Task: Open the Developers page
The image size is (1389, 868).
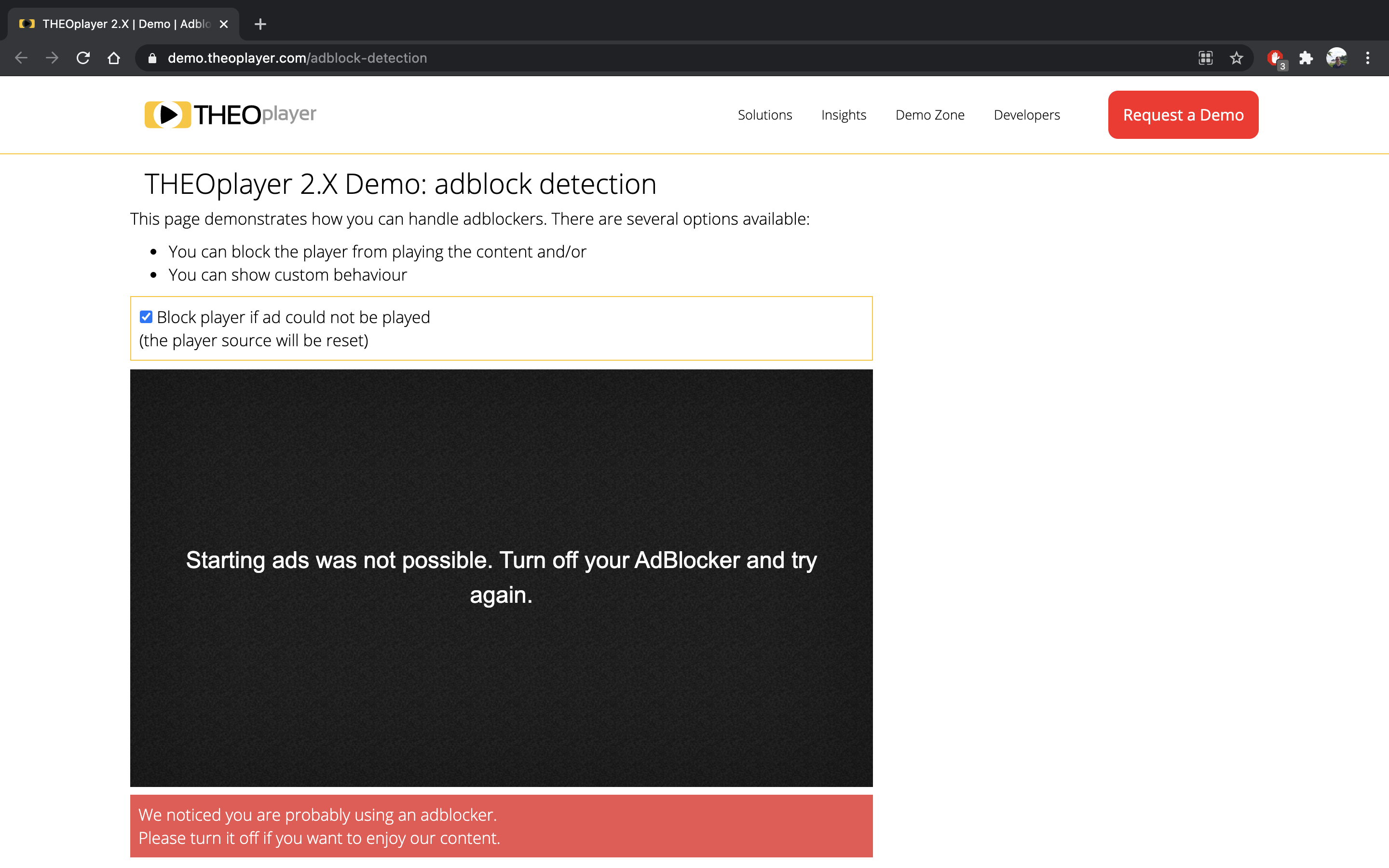Action: (x=1026, y=114)
